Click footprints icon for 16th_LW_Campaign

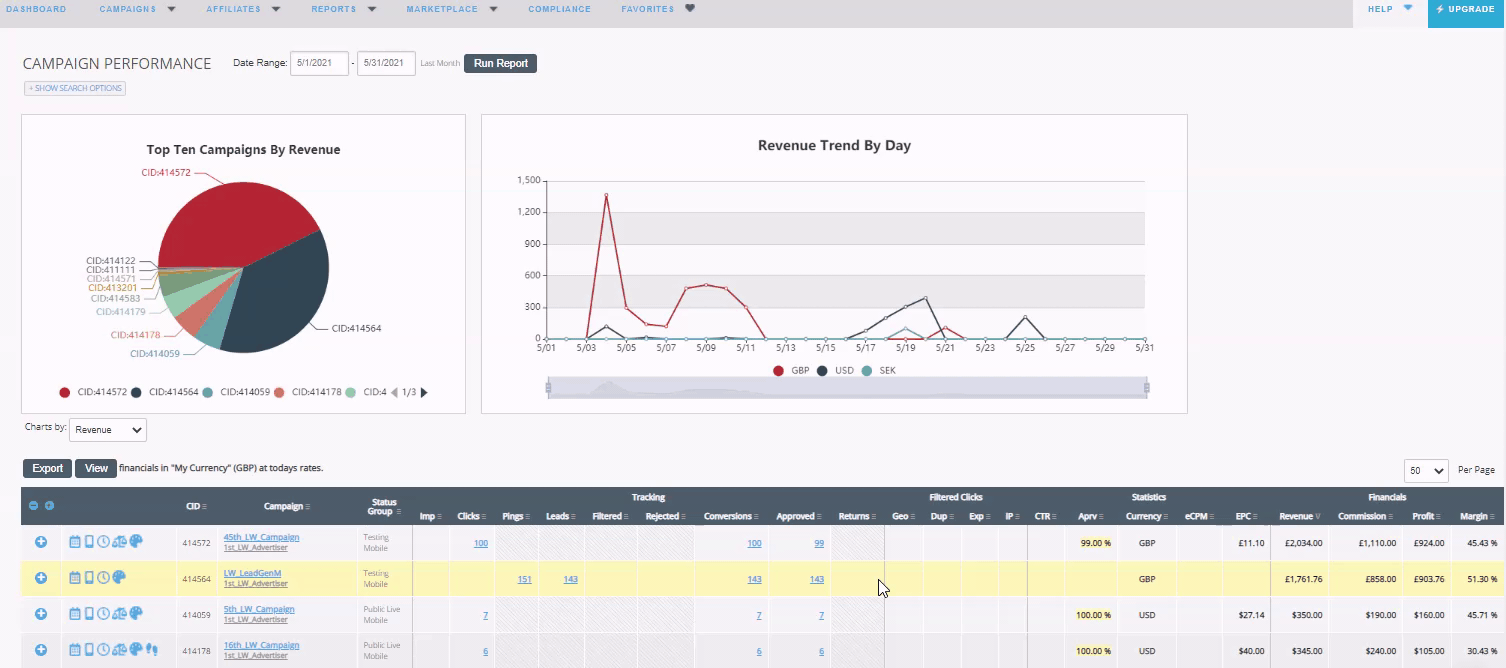coord(152,649)
